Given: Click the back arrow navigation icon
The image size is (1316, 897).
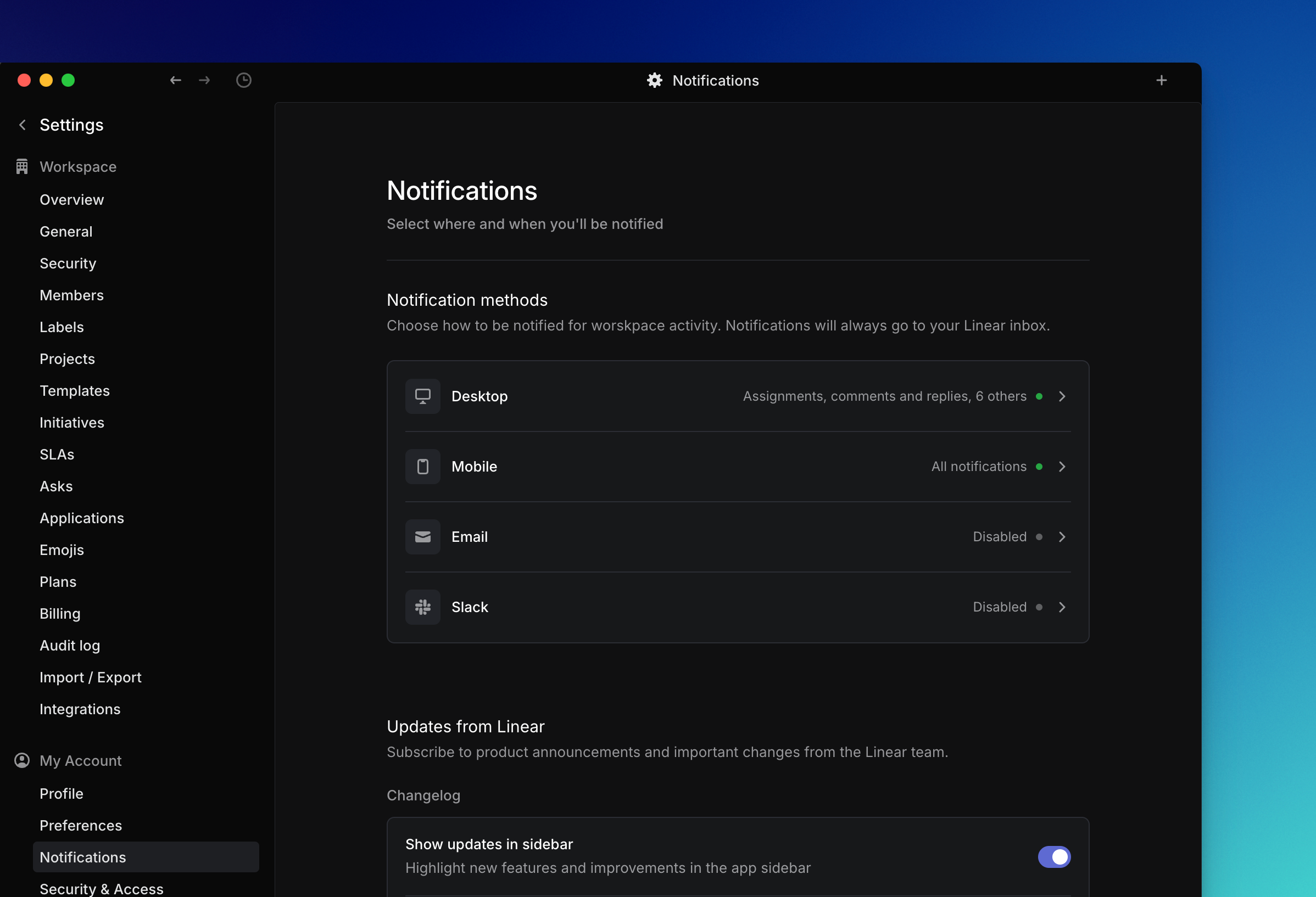Looking at the screenshot, I should [176, 80].
